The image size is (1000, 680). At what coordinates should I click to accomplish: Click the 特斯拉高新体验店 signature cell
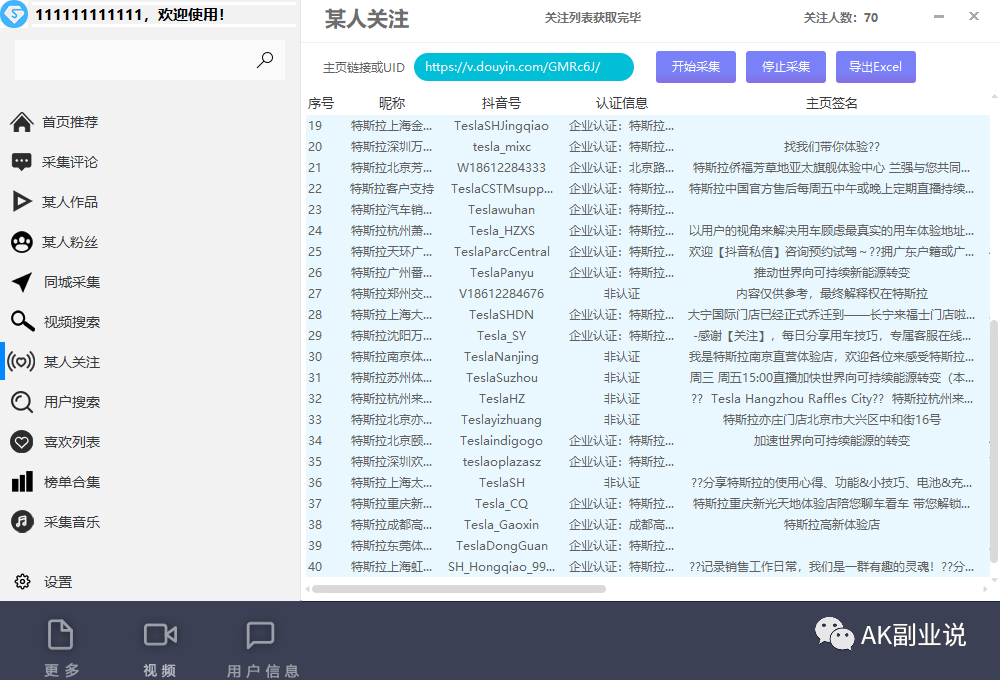pos(832,525)
